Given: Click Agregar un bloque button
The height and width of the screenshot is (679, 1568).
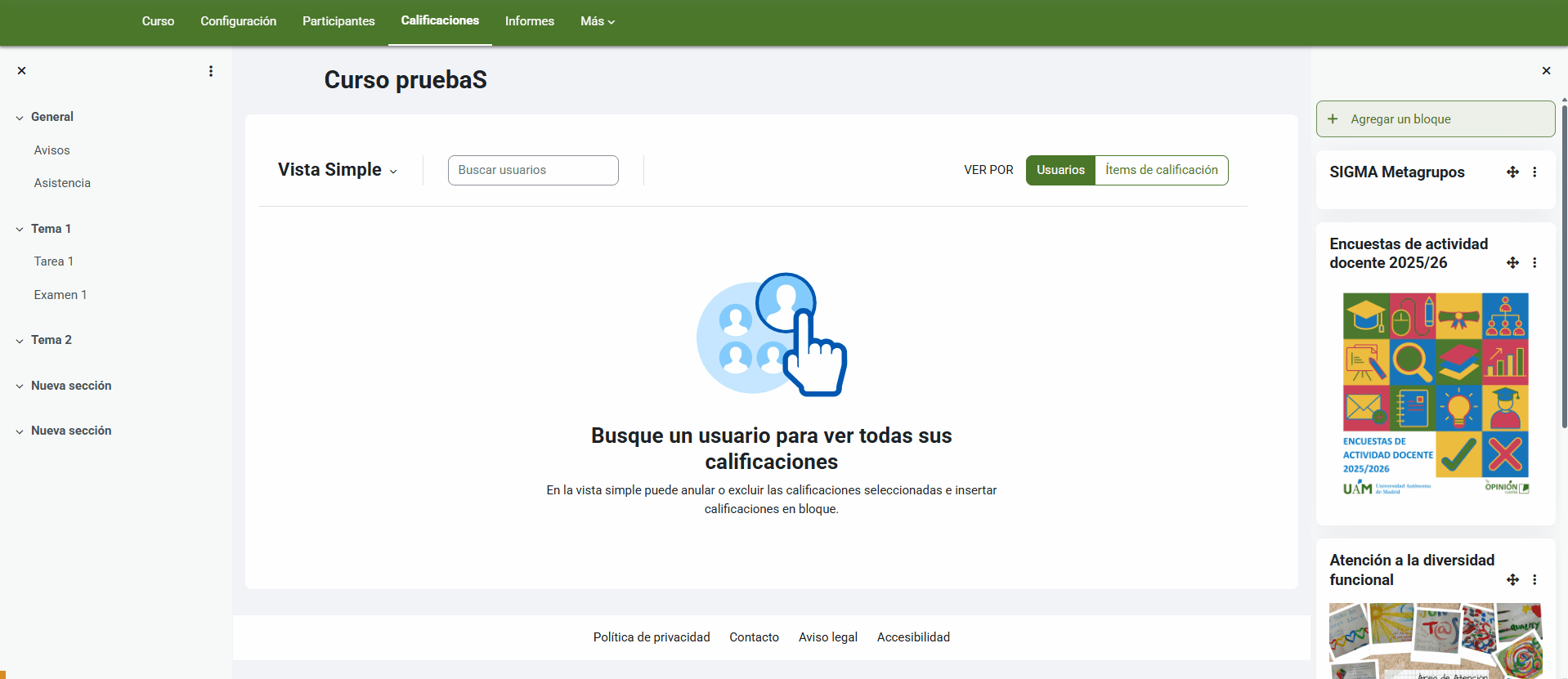Looking at the screenshot, I should (1436, 119).
